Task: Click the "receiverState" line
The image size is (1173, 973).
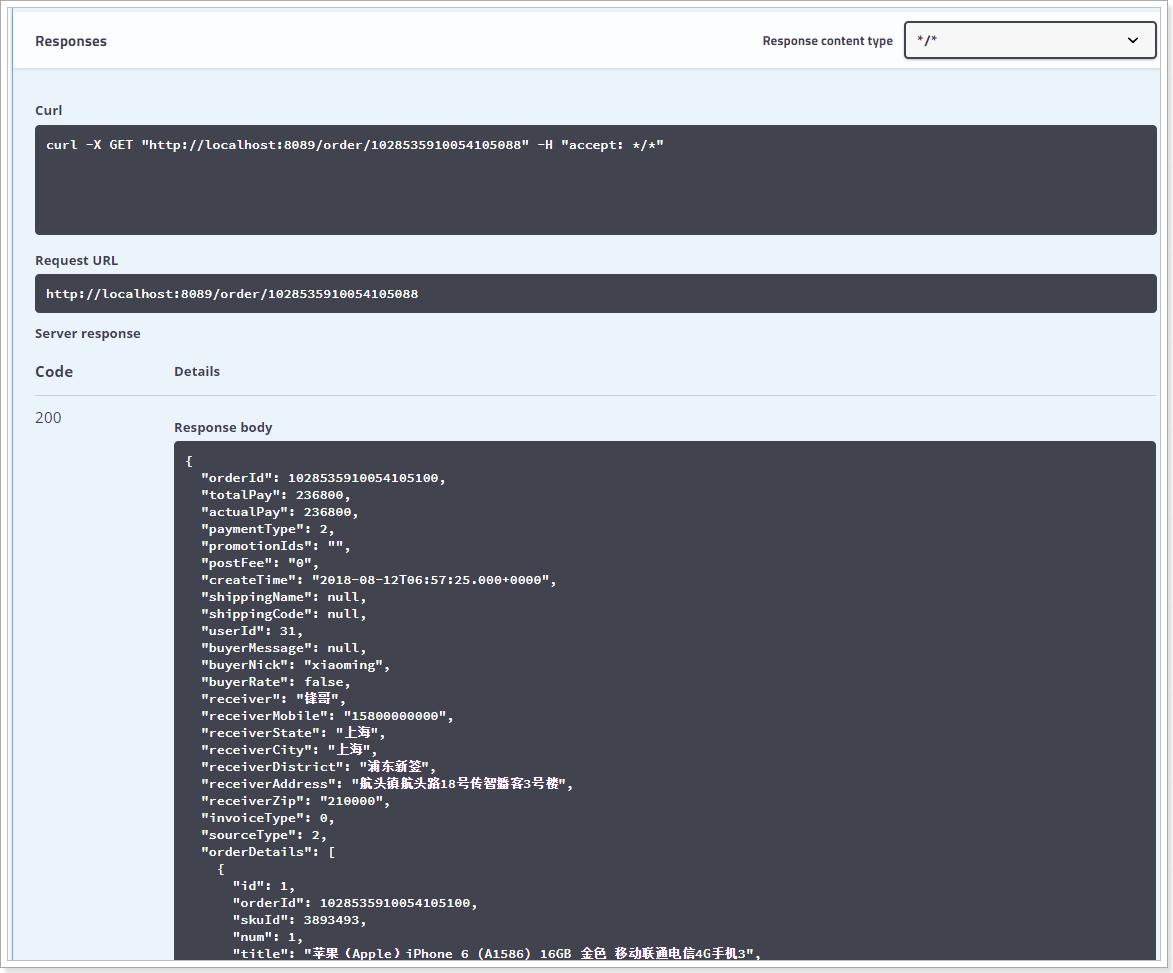Action: point(293,734)
